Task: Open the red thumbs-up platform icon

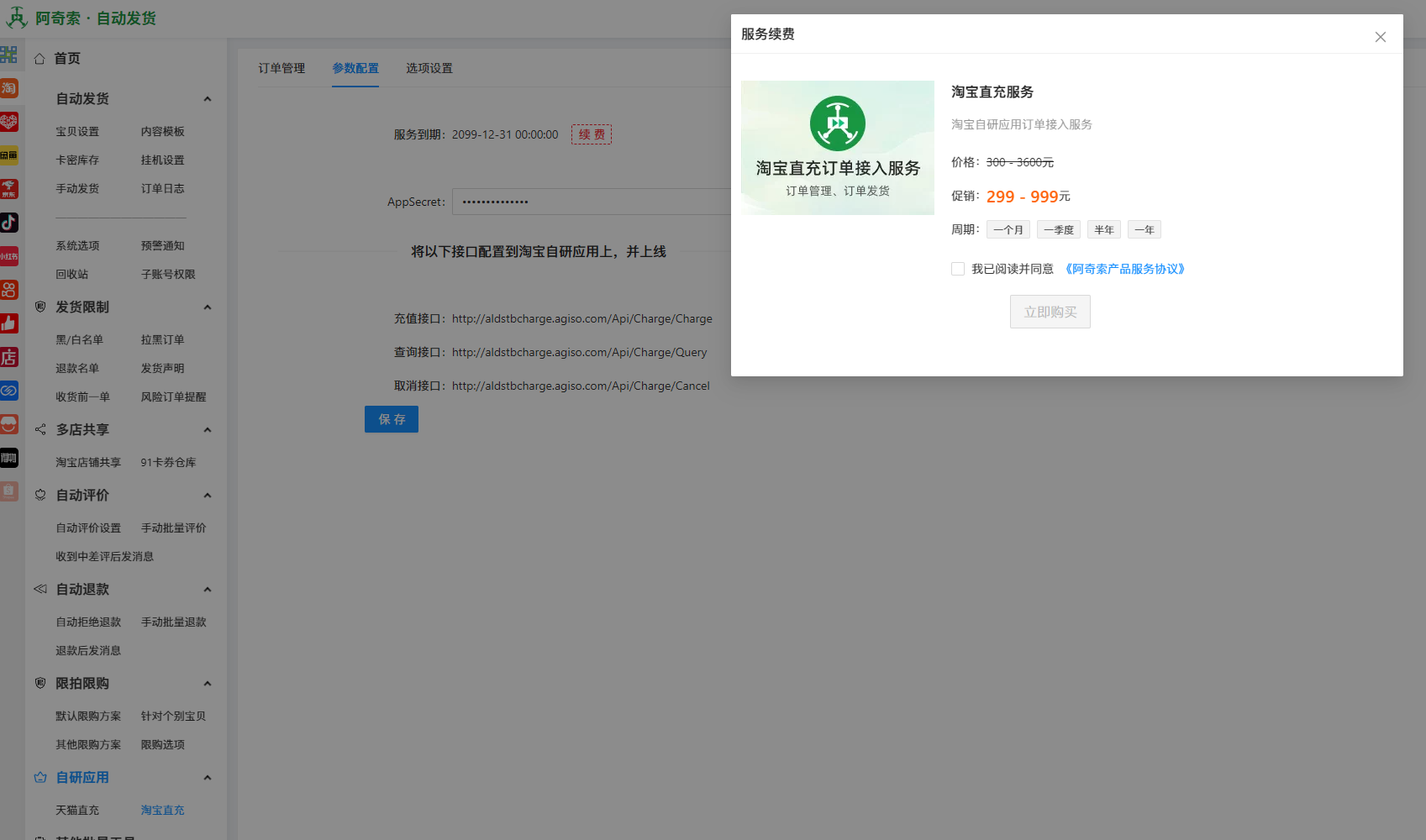Action: pyautogui.click(x=8, y=323)
